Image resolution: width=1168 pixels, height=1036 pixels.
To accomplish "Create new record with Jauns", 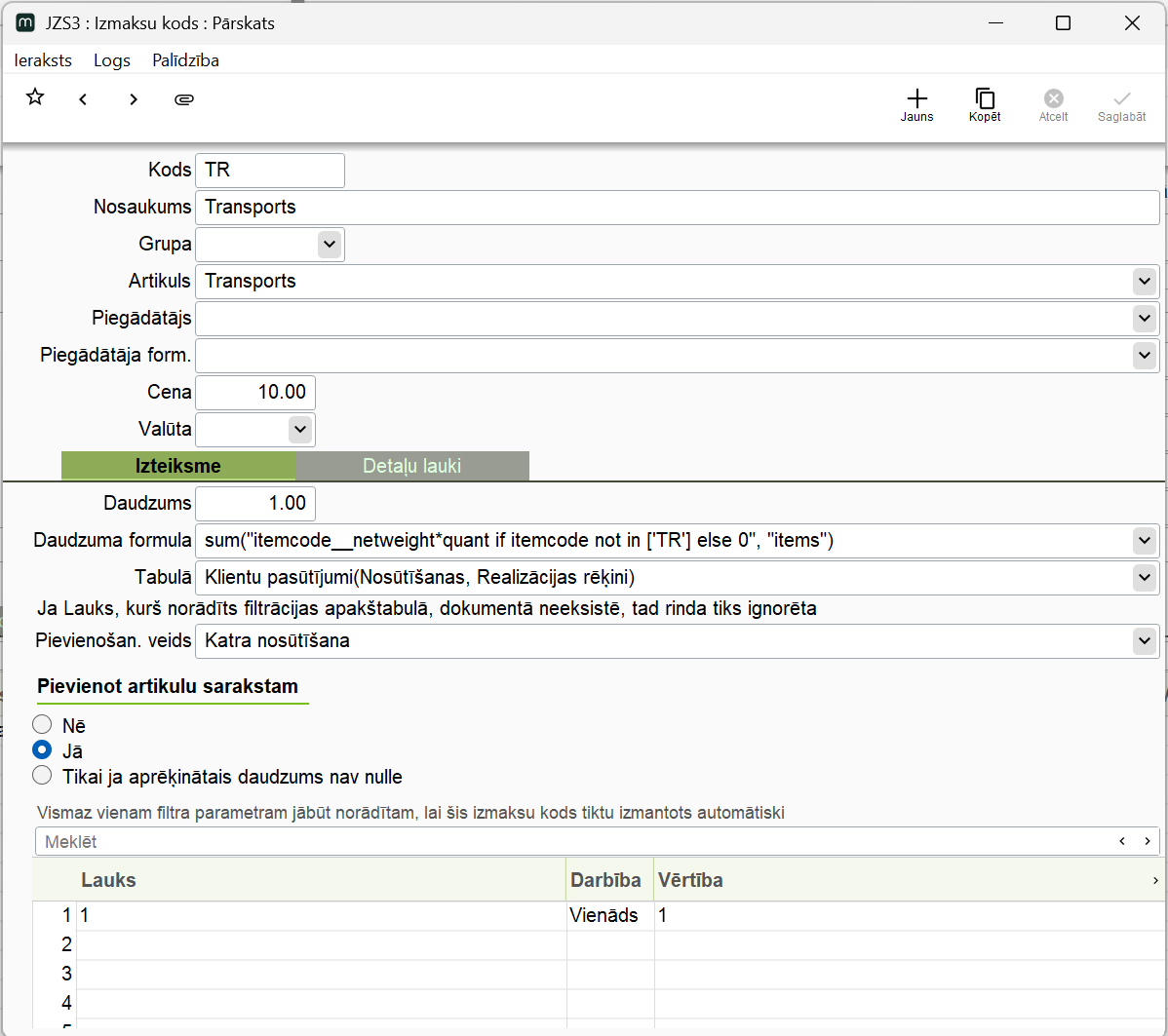I will [916, 103].
